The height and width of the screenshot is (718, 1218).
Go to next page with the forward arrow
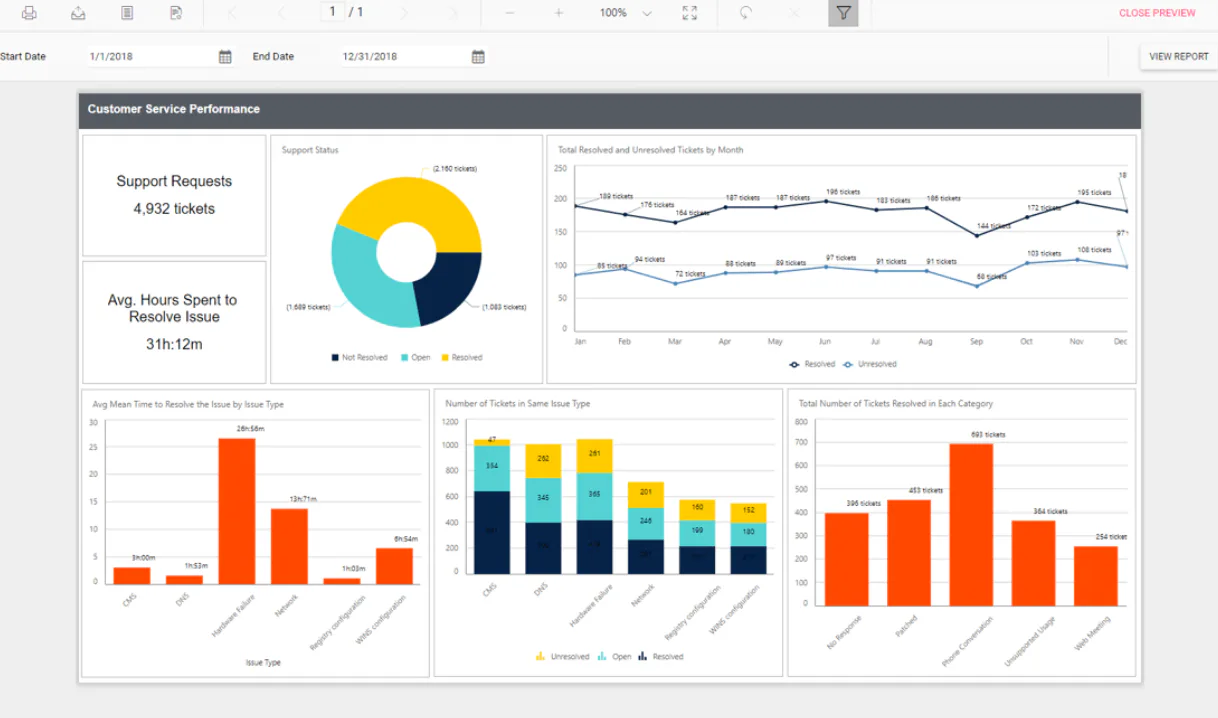tap(403, 13)
